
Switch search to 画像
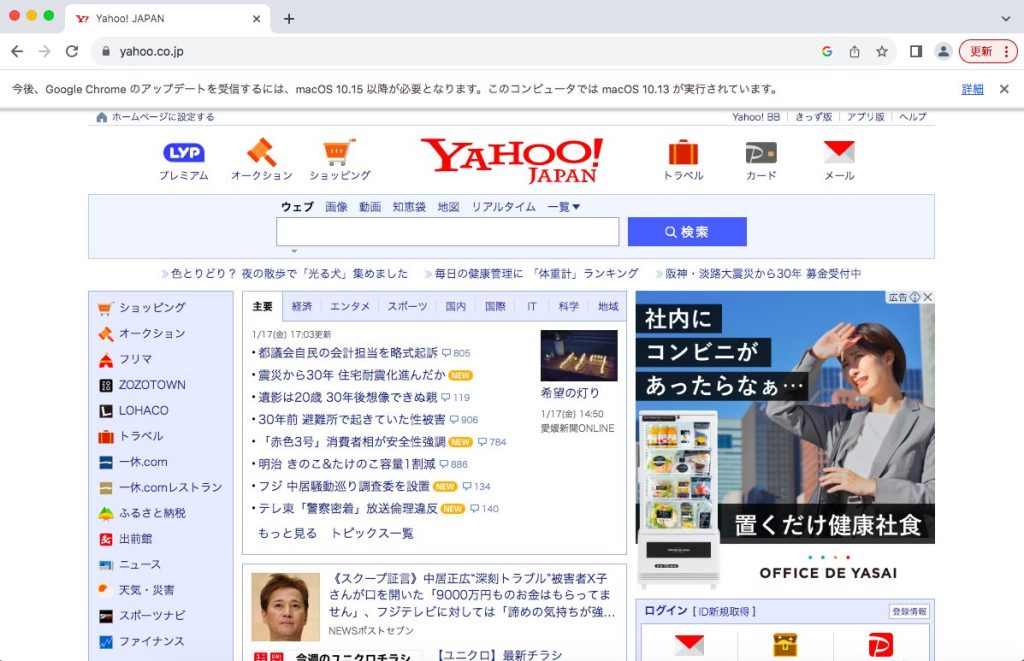[336, 207]
